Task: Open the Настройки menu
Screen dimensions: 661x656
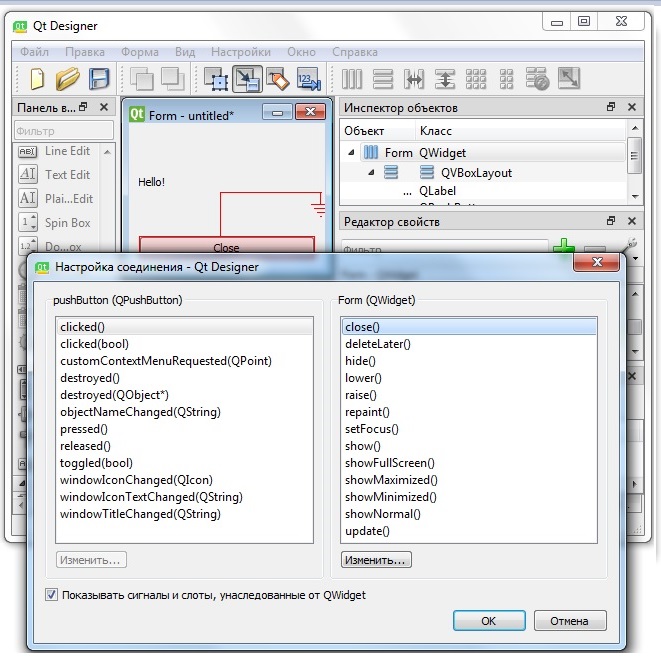Action: (241, 52)
